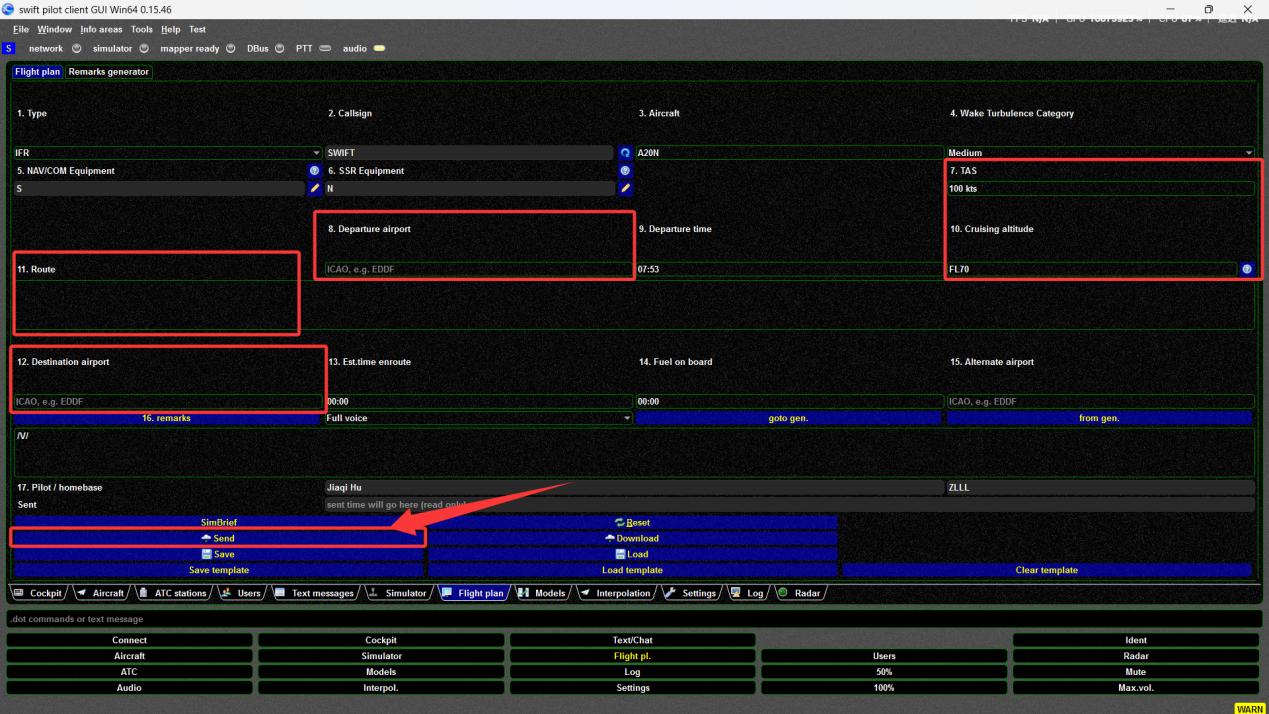Click the Save template button
The image size is (1269, 714).
click(218, 570)
